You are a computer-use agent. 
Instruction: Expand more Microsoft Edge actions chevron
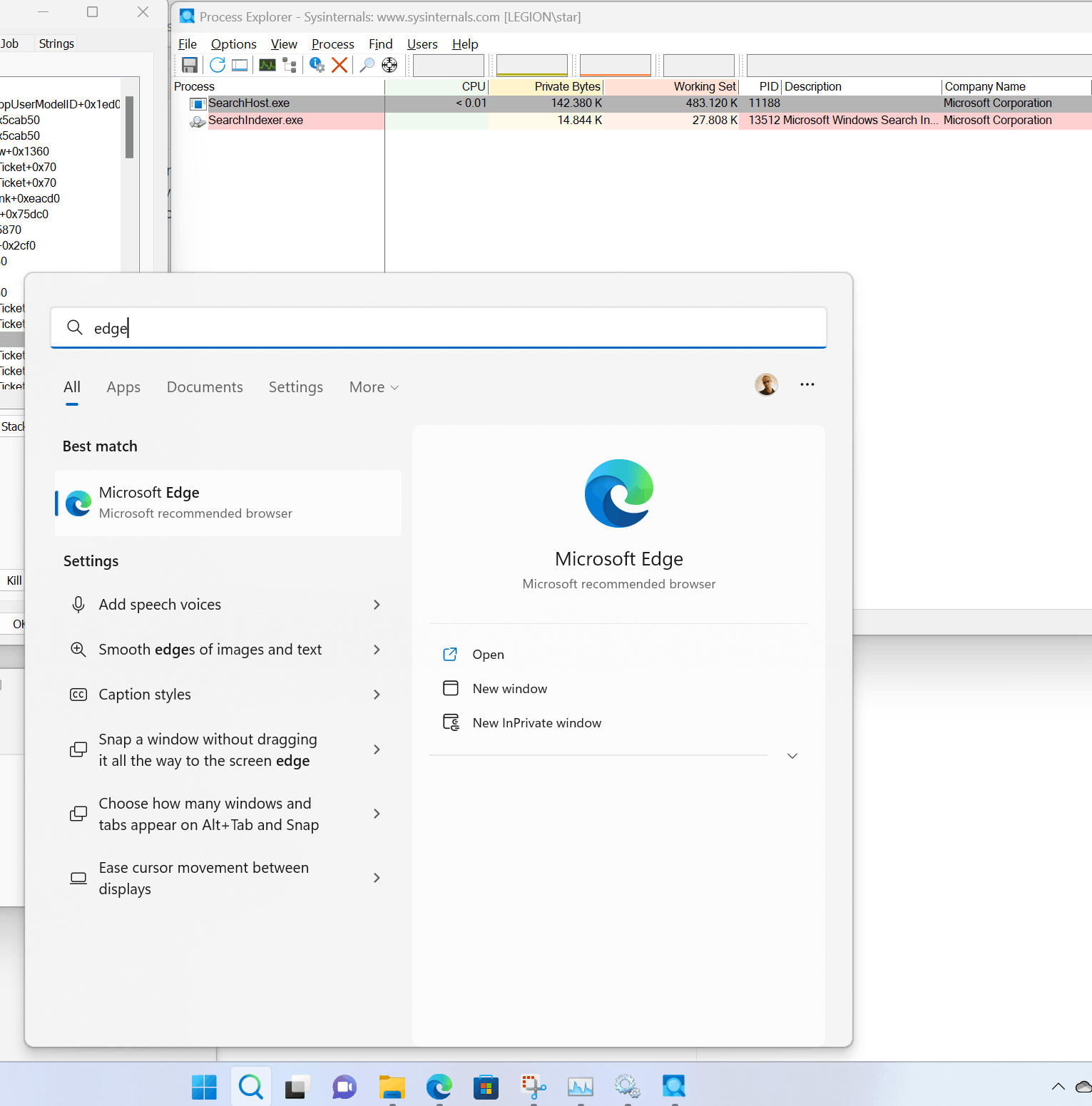coord(792,756)
